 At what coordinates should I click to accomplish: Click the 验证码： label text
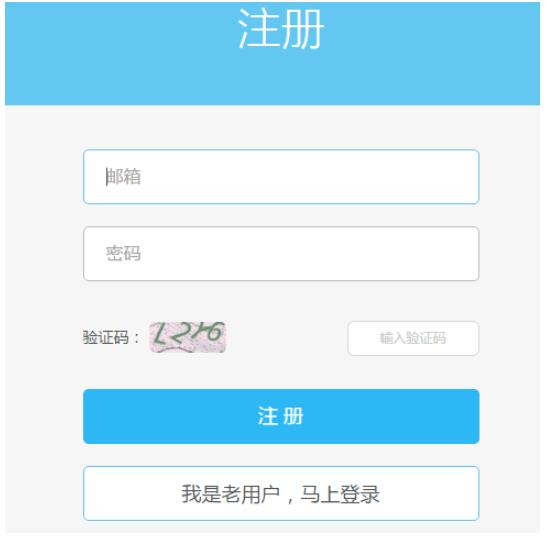111,338
